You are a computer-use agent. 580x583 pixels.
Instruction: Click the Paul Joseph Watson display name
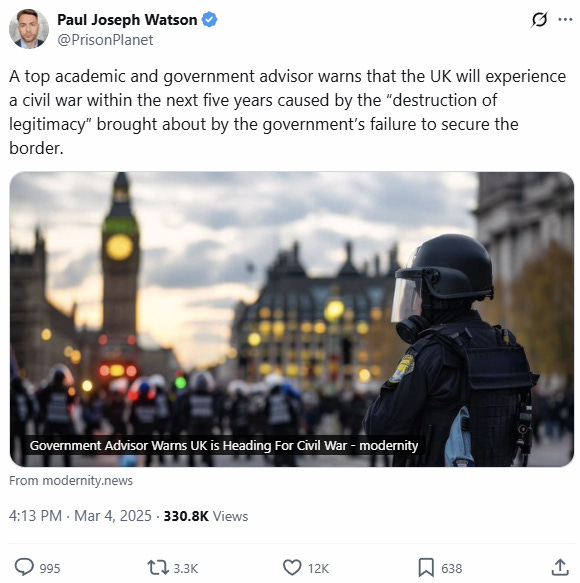(x=127, y=20)
